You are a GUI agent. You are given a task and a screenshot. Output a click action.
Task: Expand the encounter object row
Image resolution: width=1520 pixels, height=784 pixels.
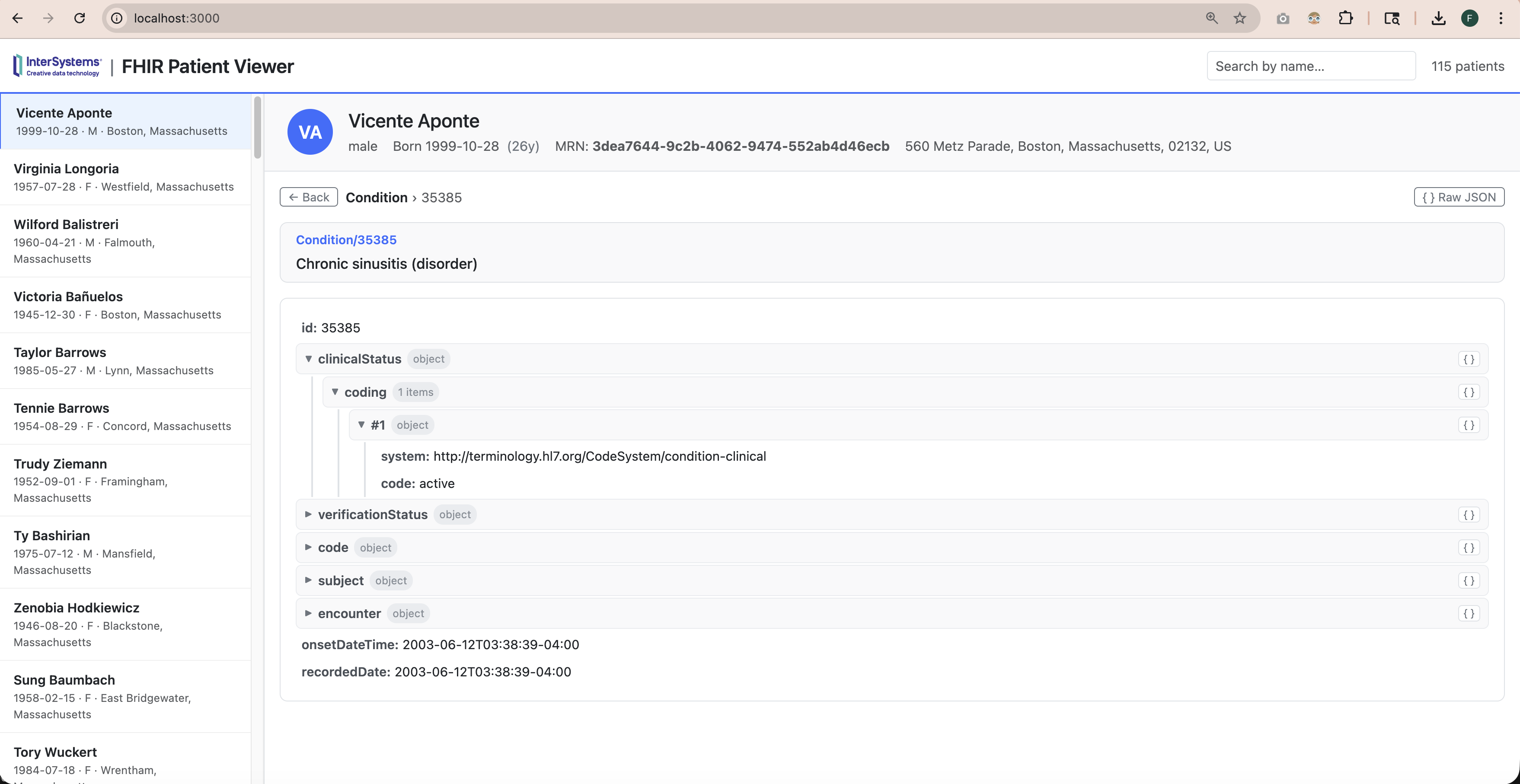[308, 614]
